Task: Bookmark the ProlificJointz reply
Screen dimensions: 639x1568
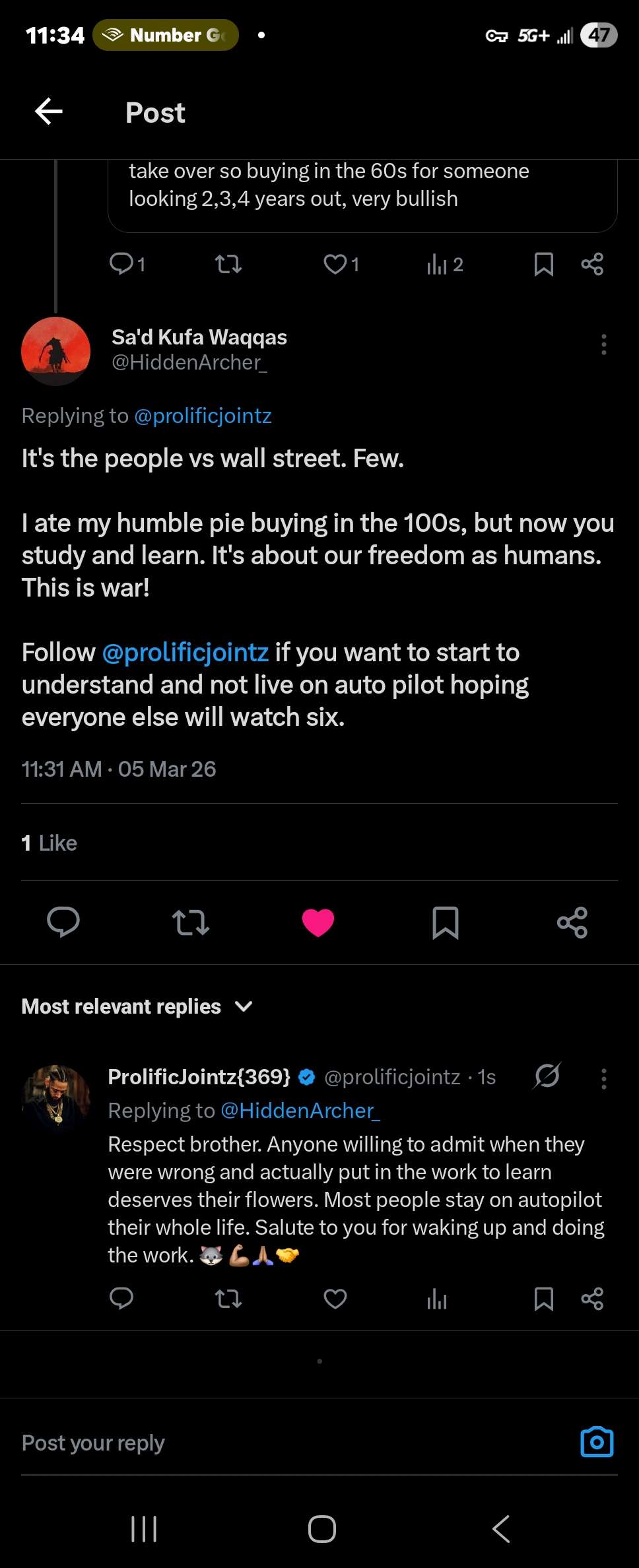Action: pos(543,1299)
